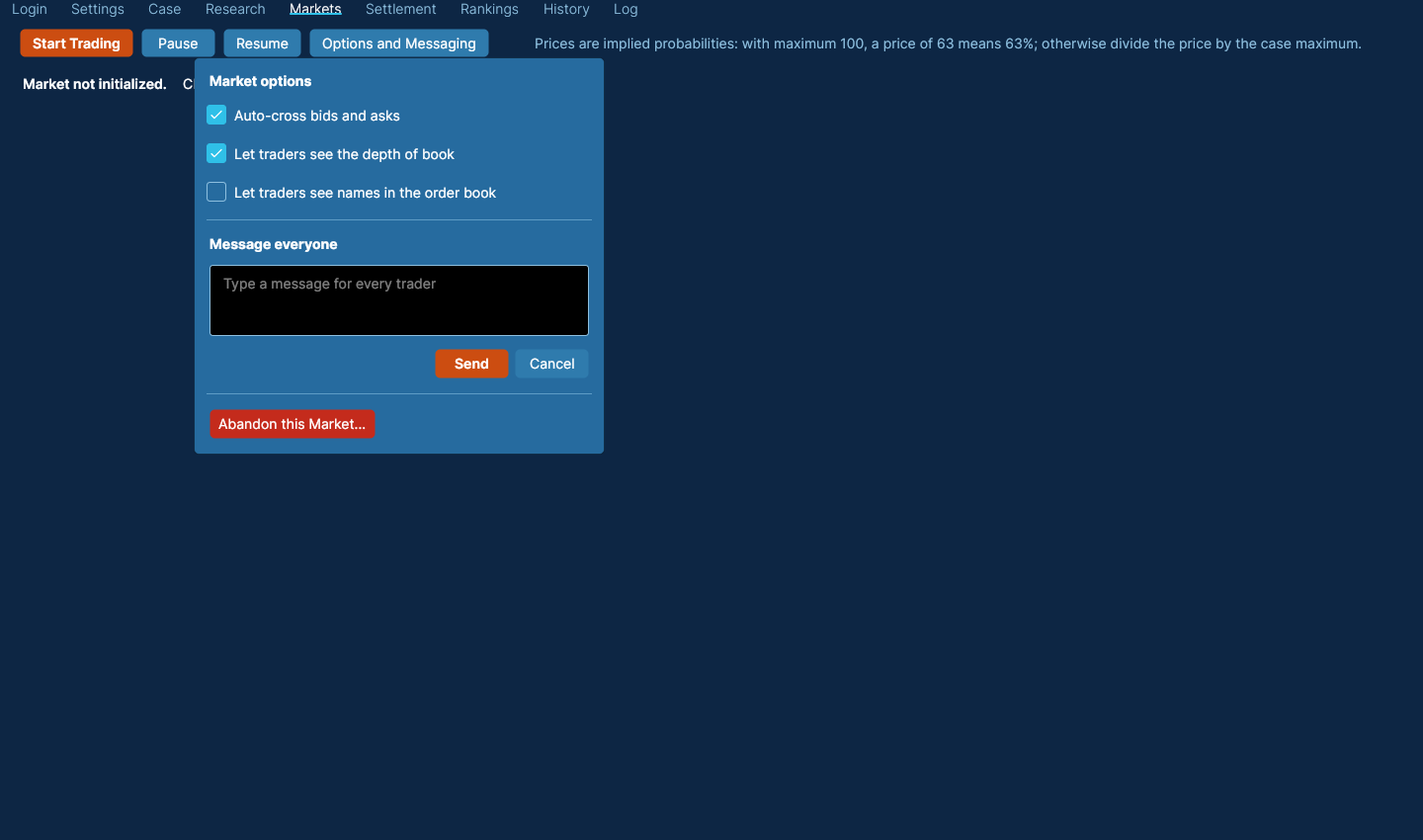The width and height of the screenshot is (1423, 840).
Task: Toggle Let traders see depth of book
Action: (x=216, y=154)
